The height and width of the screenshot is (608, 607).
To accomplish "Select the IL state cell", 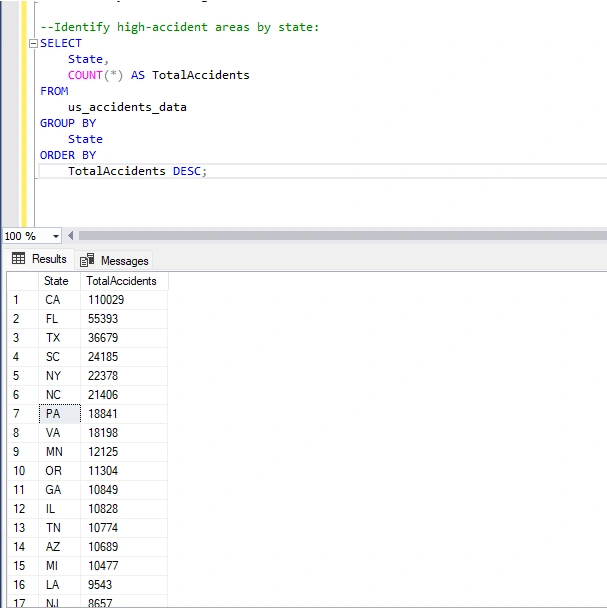I will pyautogui.click(x=59, y=509).
